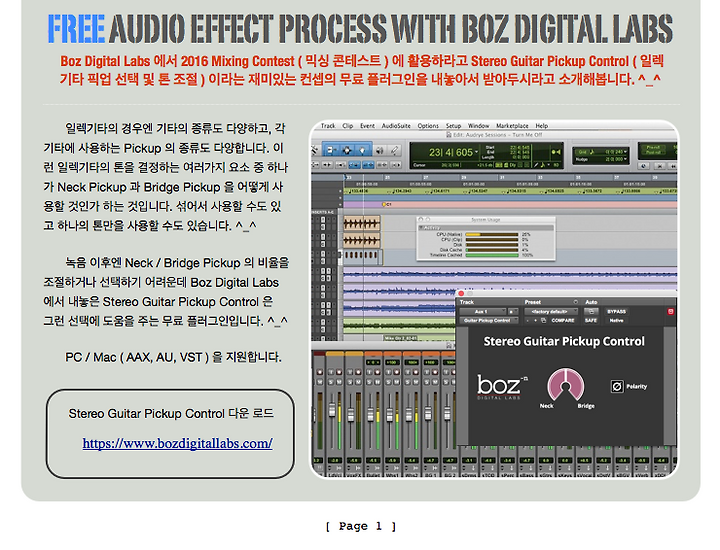Click the yellow C1 marker in the markers ruler
The height and width of the screenshot is (550, 720).
coord(386,204)
